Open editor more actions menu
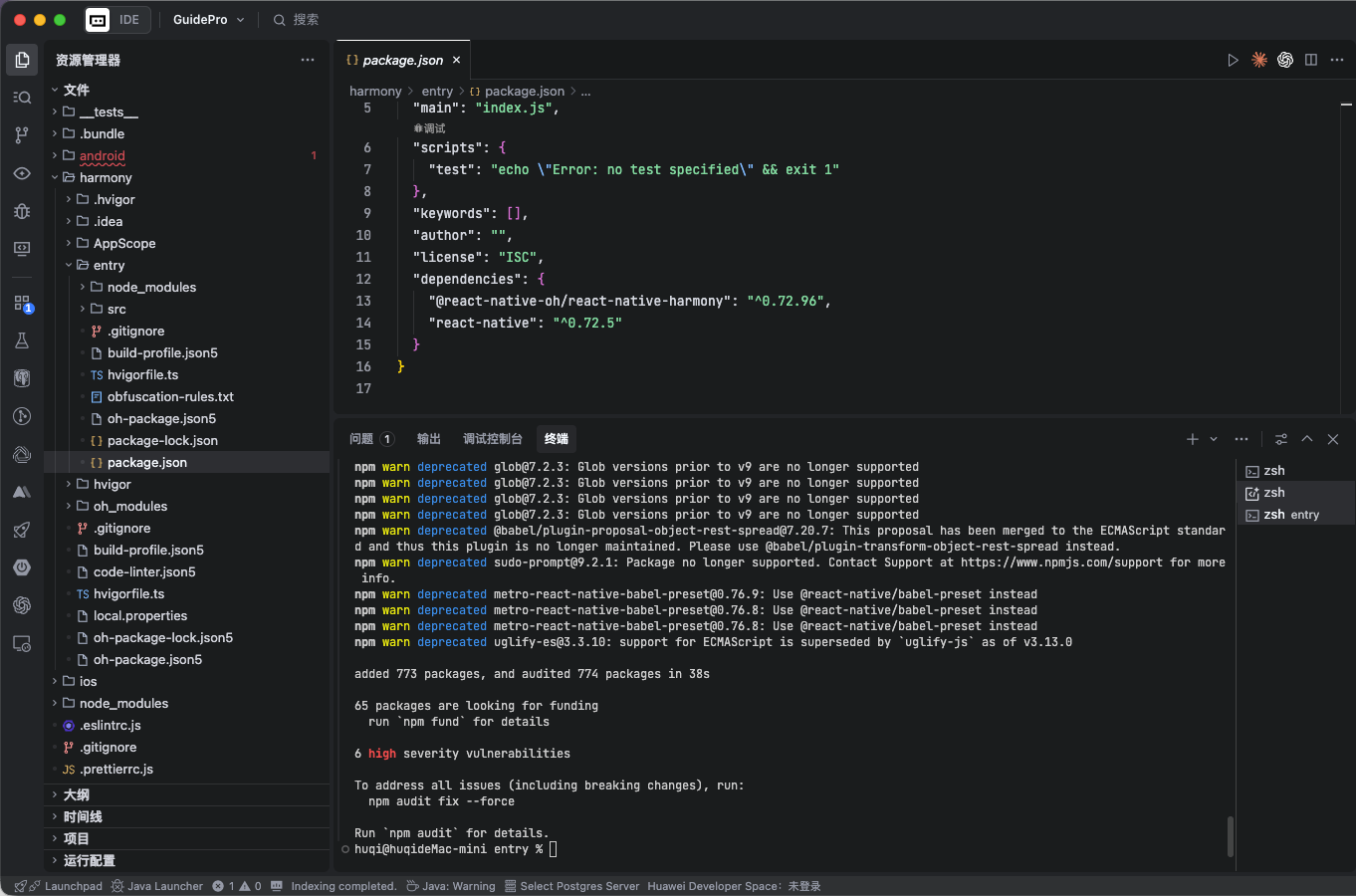1356x896 pixels. tap(1337, 60)
